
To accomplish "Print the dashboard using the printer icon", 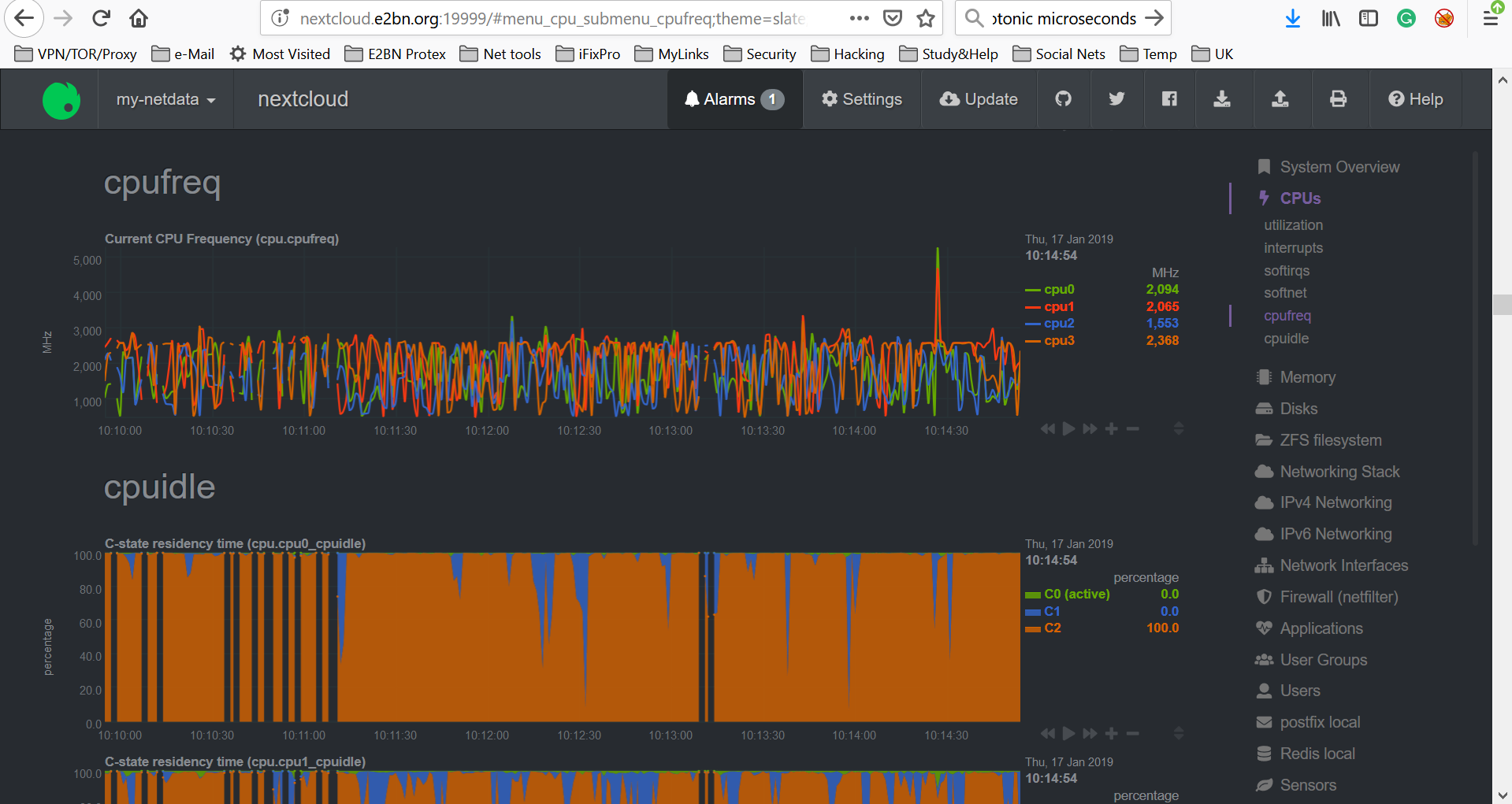I will pyautogui.click(x=1339, y=99).
